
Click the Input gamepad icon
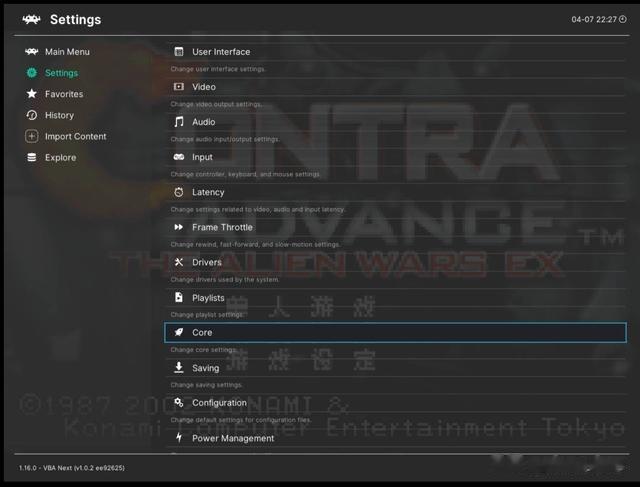[x=179, y=157]
